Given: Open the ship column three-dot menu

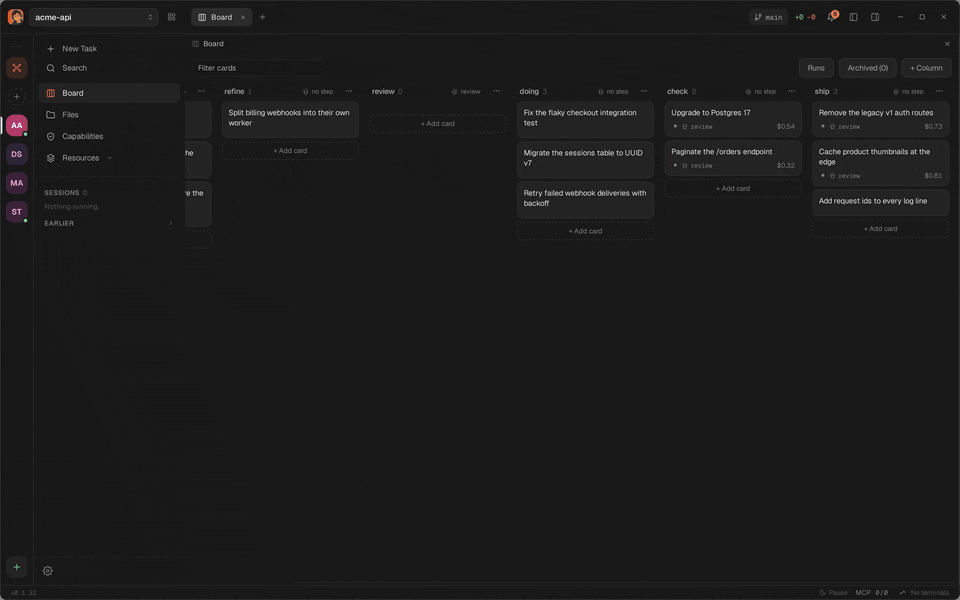Looking at the screenshot, I should (x=939, y=91).
